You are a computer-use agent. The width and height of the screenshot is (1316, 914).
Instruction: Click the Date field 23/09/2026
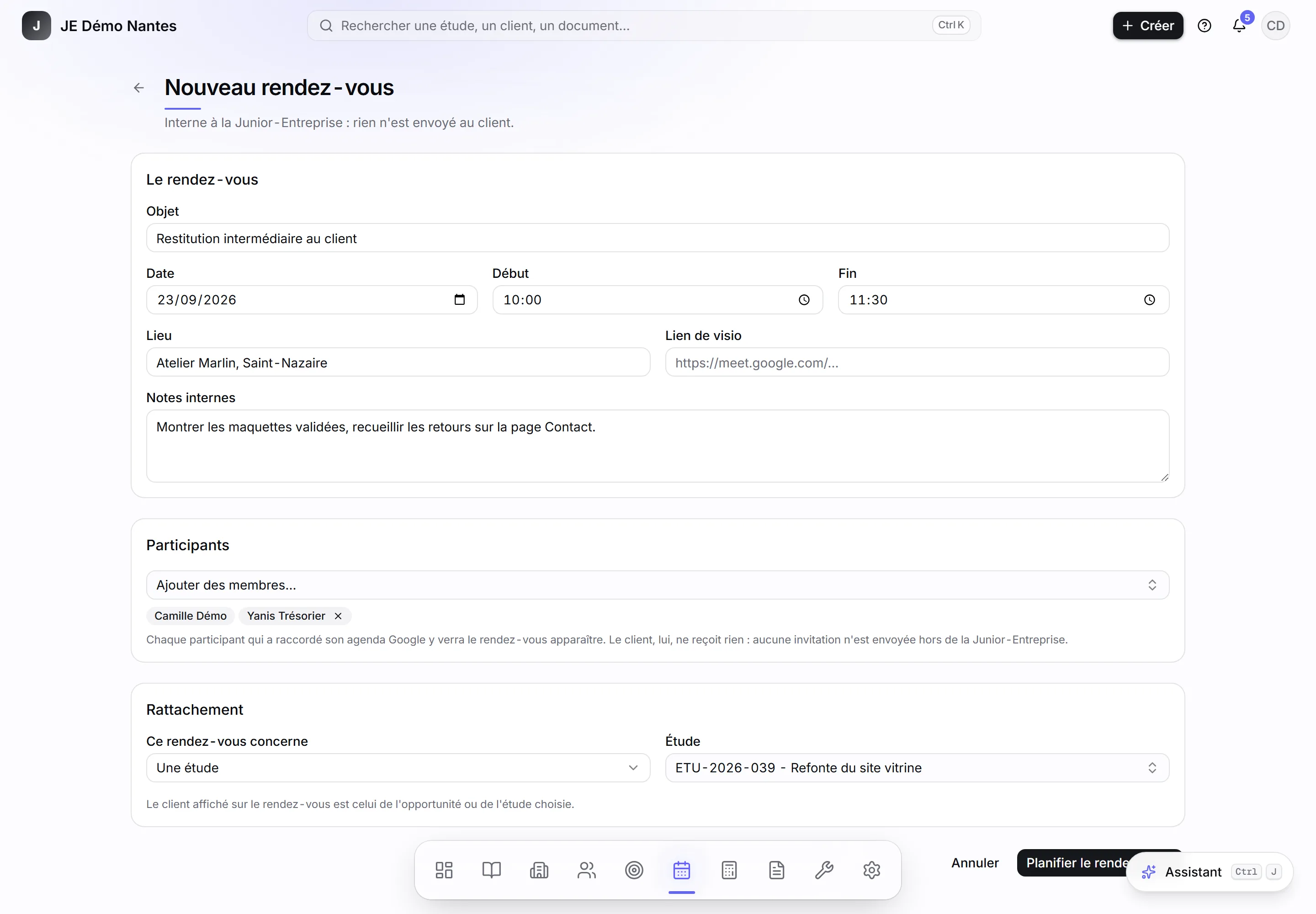312,300
